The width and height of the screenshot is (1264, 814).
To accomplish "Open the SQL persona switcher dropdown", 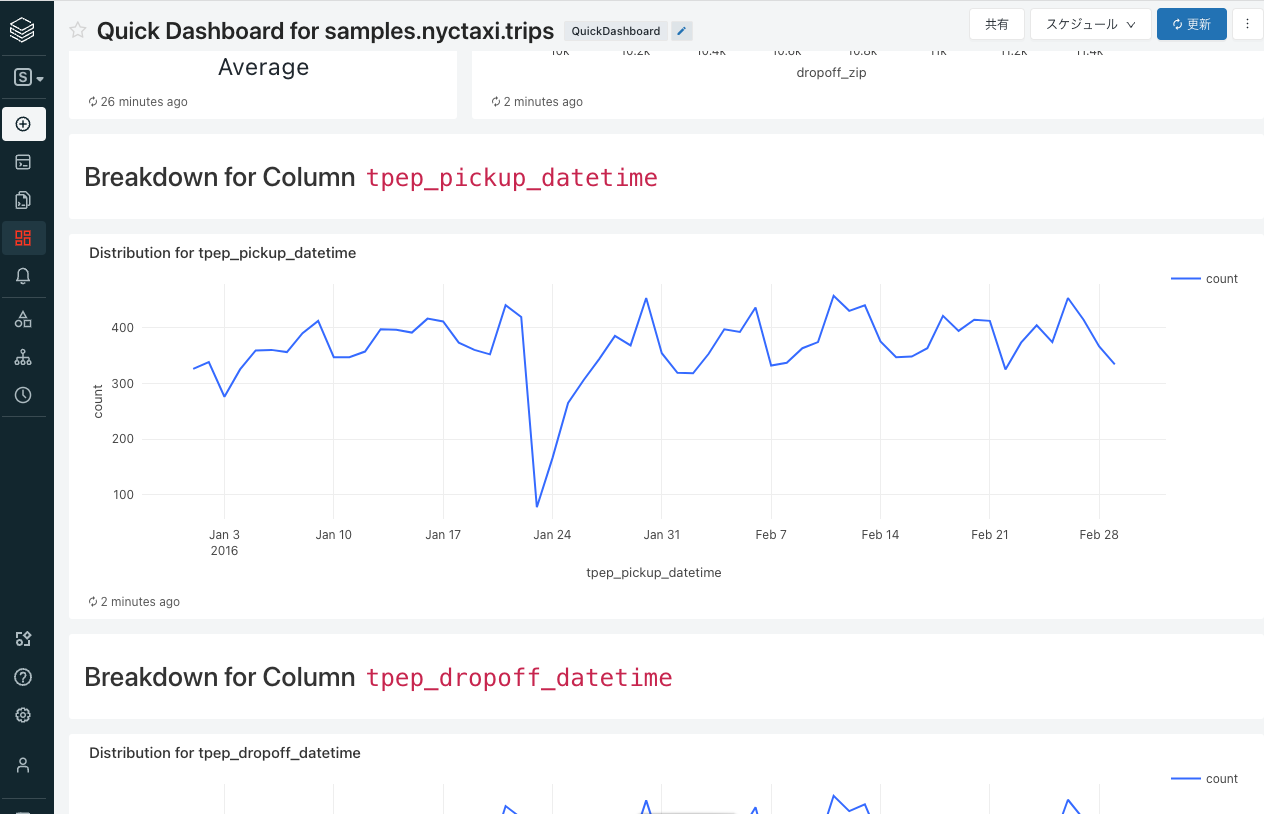I will pos(28,77).
